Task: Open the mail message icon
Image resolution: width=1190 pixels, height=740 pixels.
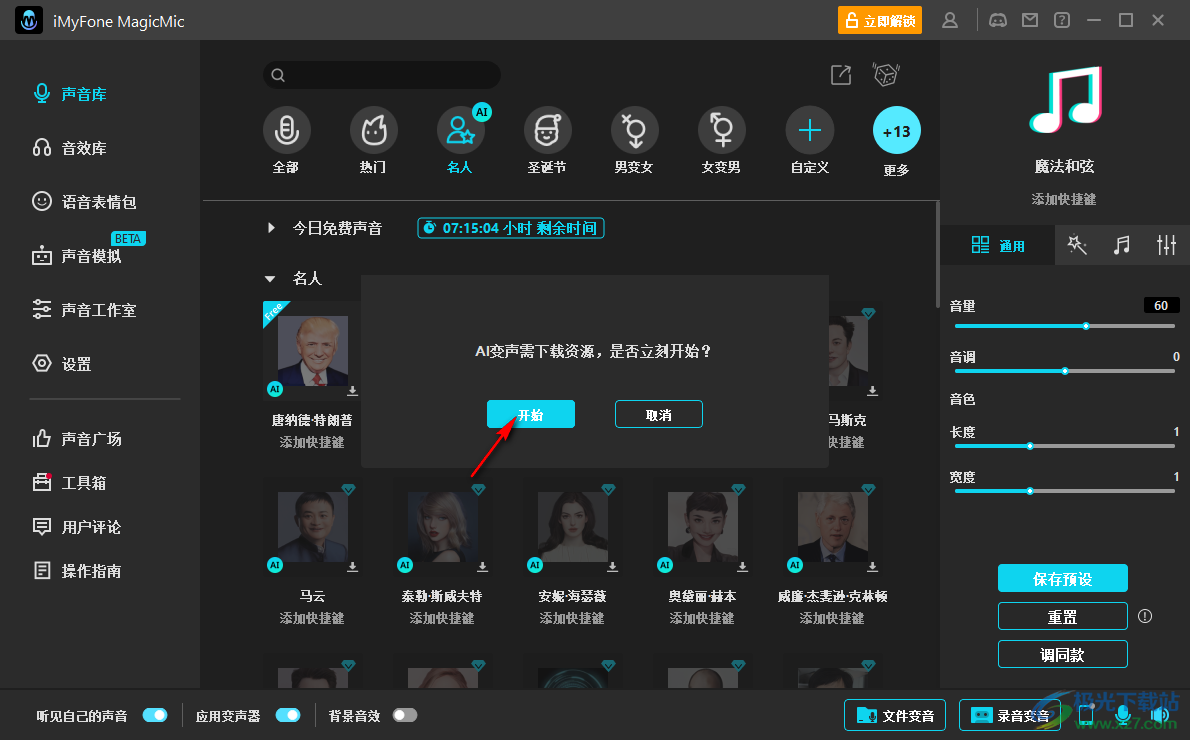Action: 1030,20
